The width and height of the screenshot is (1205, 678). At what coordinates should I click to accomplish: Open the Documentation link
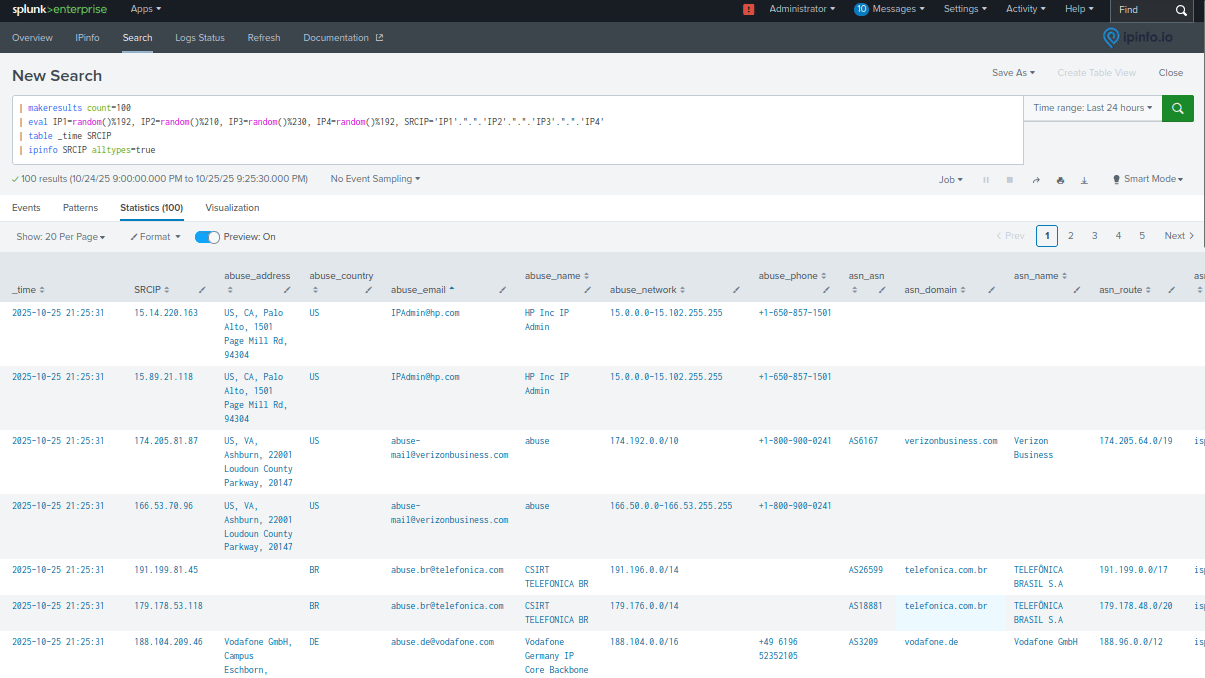tap(338, 37)
